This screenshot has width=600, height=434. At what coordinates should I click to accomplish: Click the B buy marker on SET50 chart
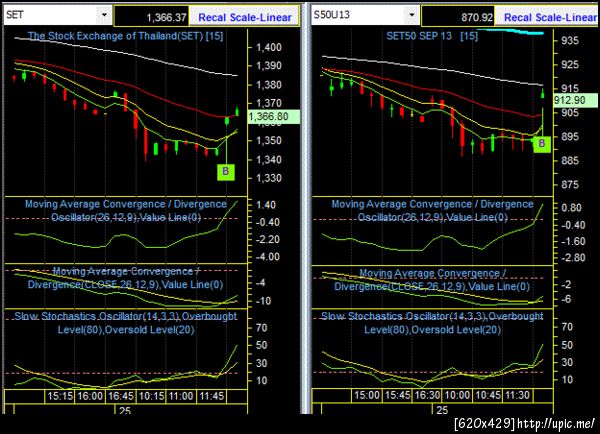(x=541, y=144)
